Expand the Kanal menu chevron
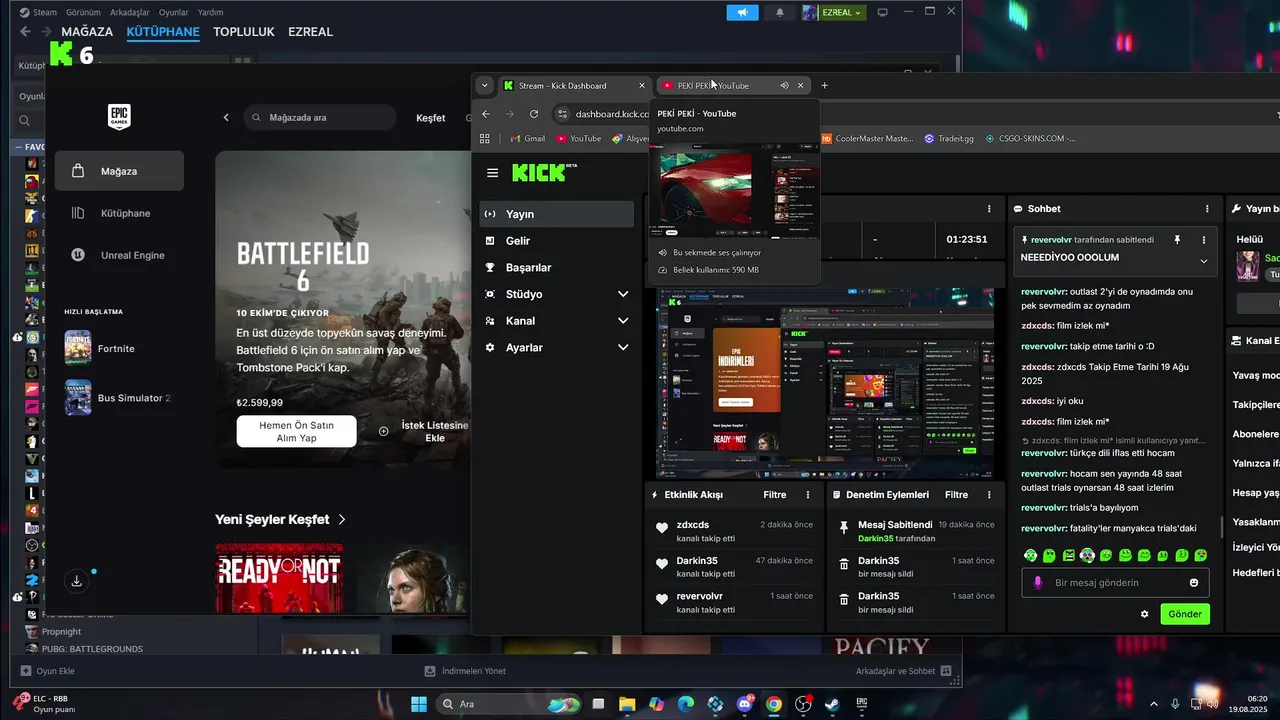 coord(623,321)
